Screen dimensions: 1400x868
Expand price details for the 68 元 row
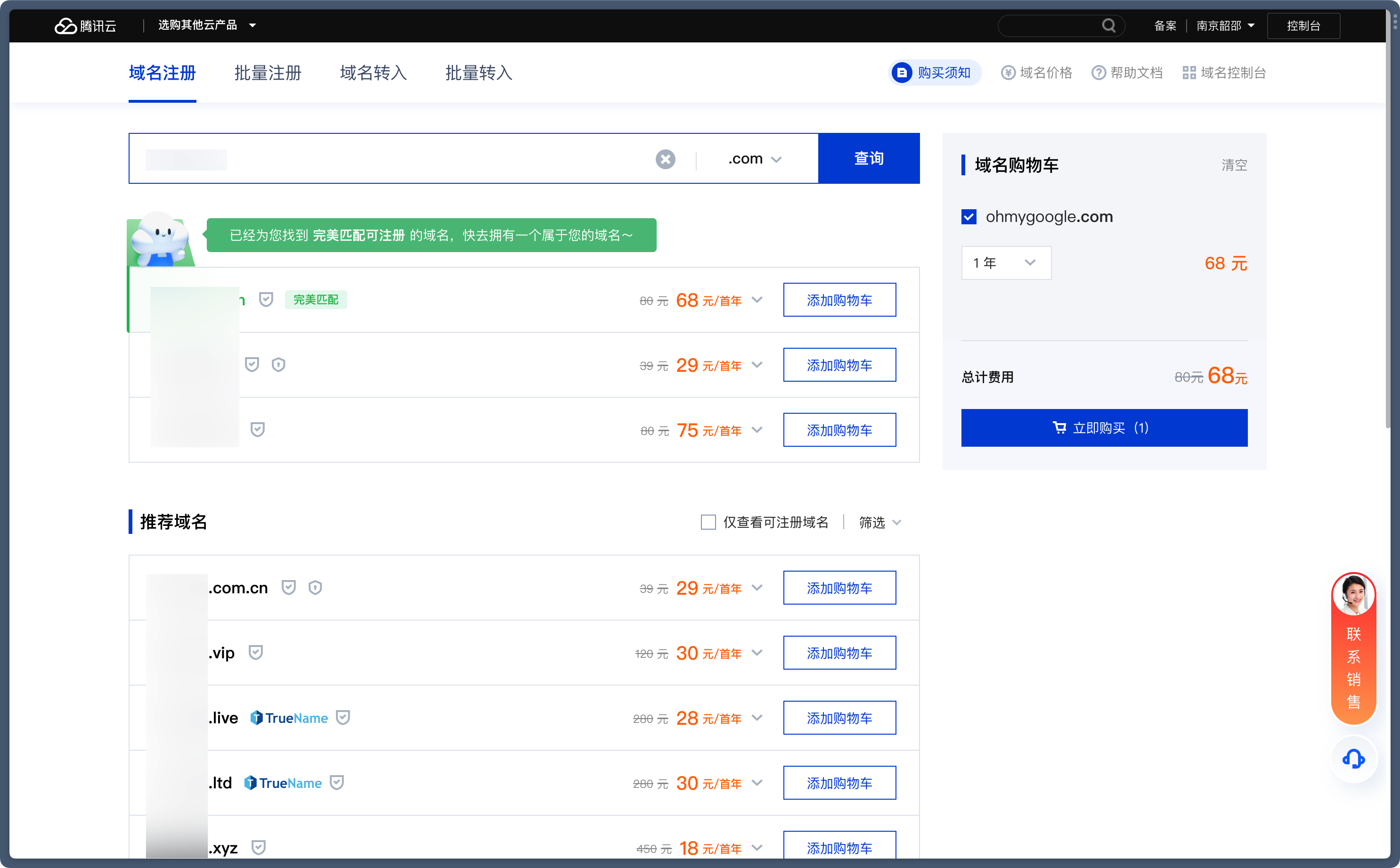click(x=757, y=300)
